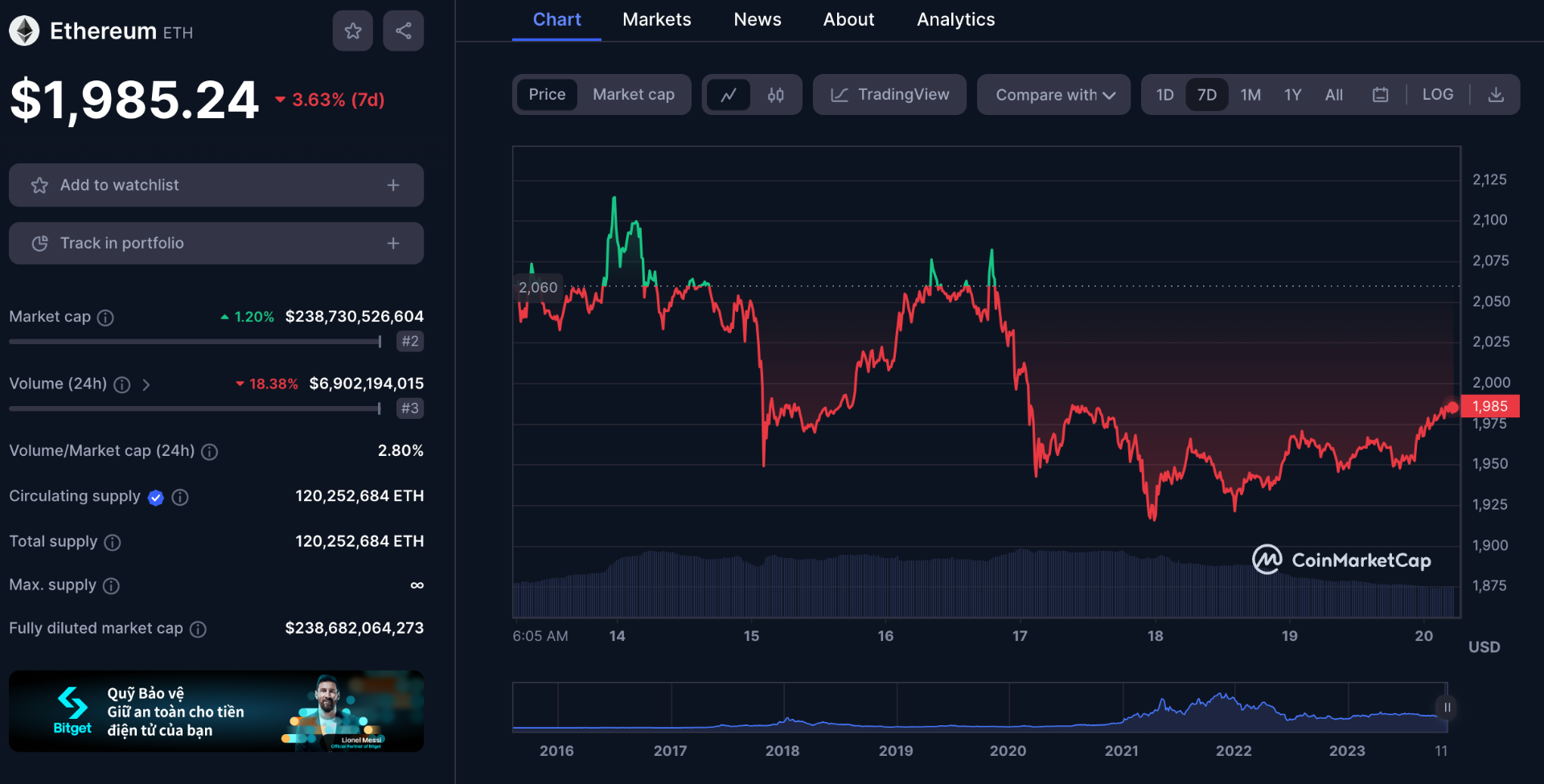Click fully diluted value $238,682,064,273
This screenshot has width=1544, height=784.
coord(355,628)
